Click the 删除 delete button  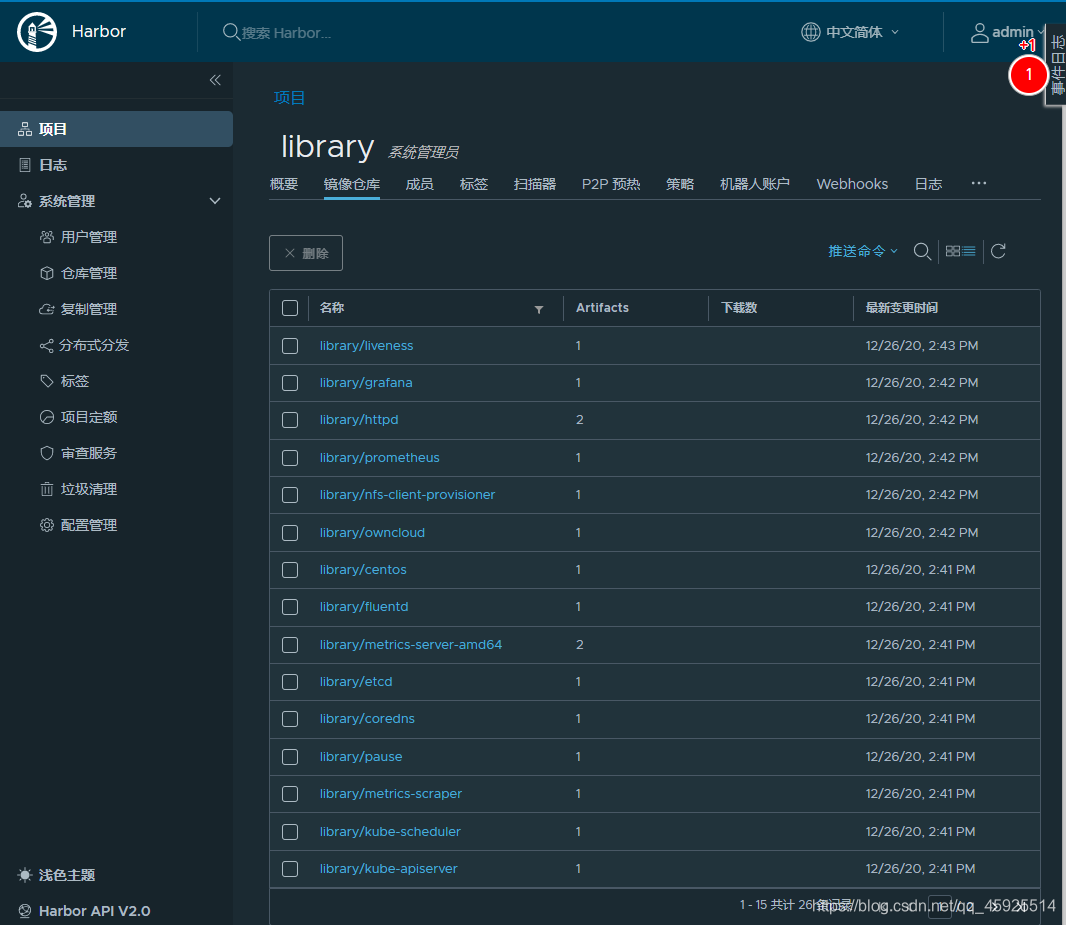(x=306, y=253)
